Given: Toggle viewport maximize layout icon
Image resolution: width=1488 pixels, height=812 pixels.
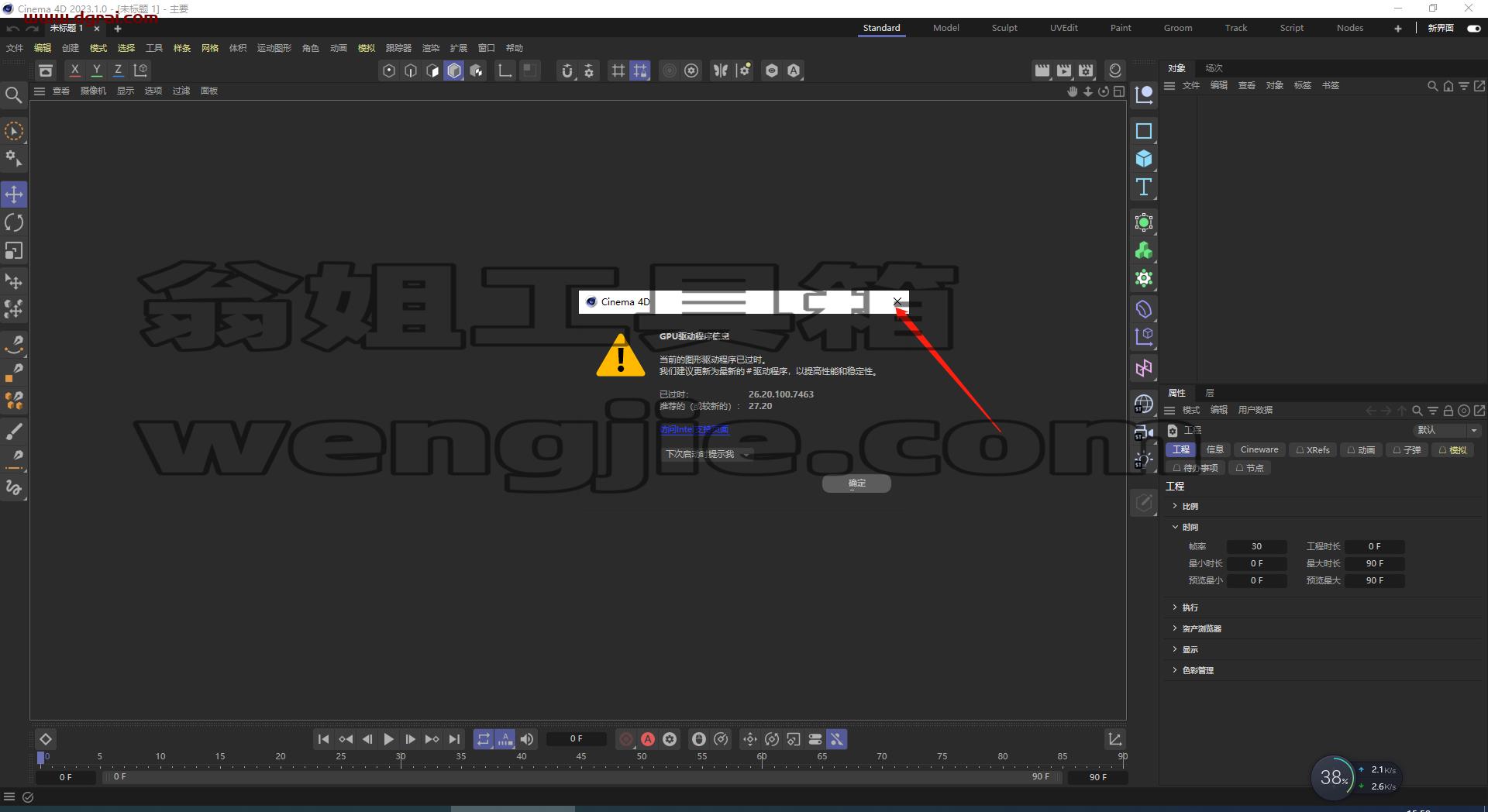Looking at the screenshot, I should tap(1119, 91).
